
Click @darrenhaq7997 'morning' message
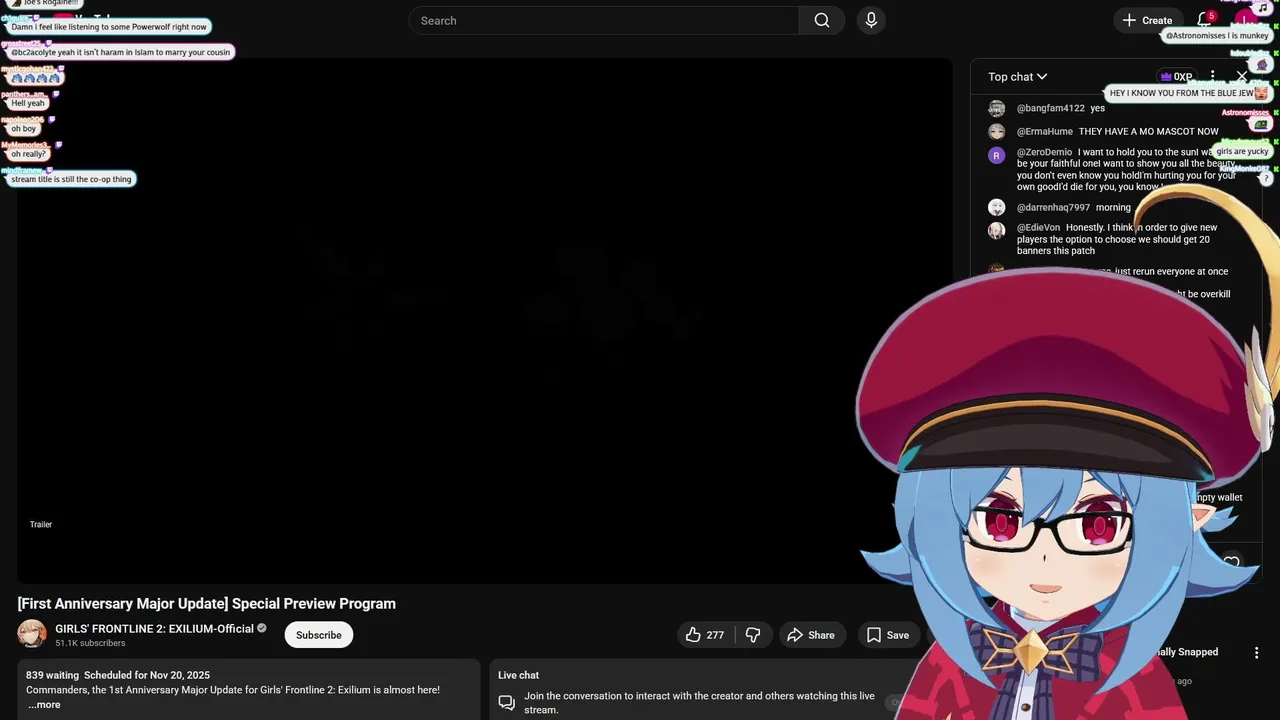click(x=1074, y=208)
